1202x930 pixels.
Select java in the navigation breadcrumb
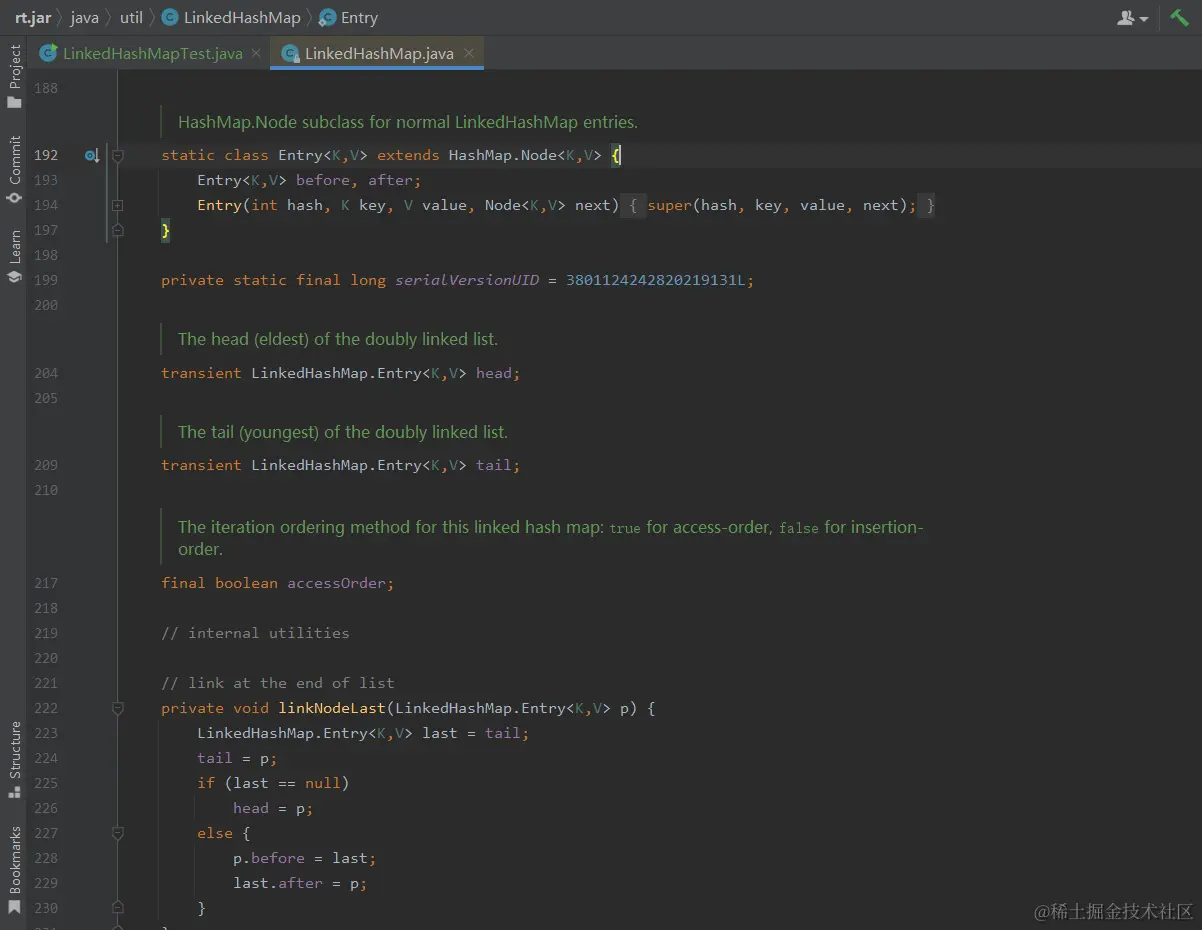(84, 18)
